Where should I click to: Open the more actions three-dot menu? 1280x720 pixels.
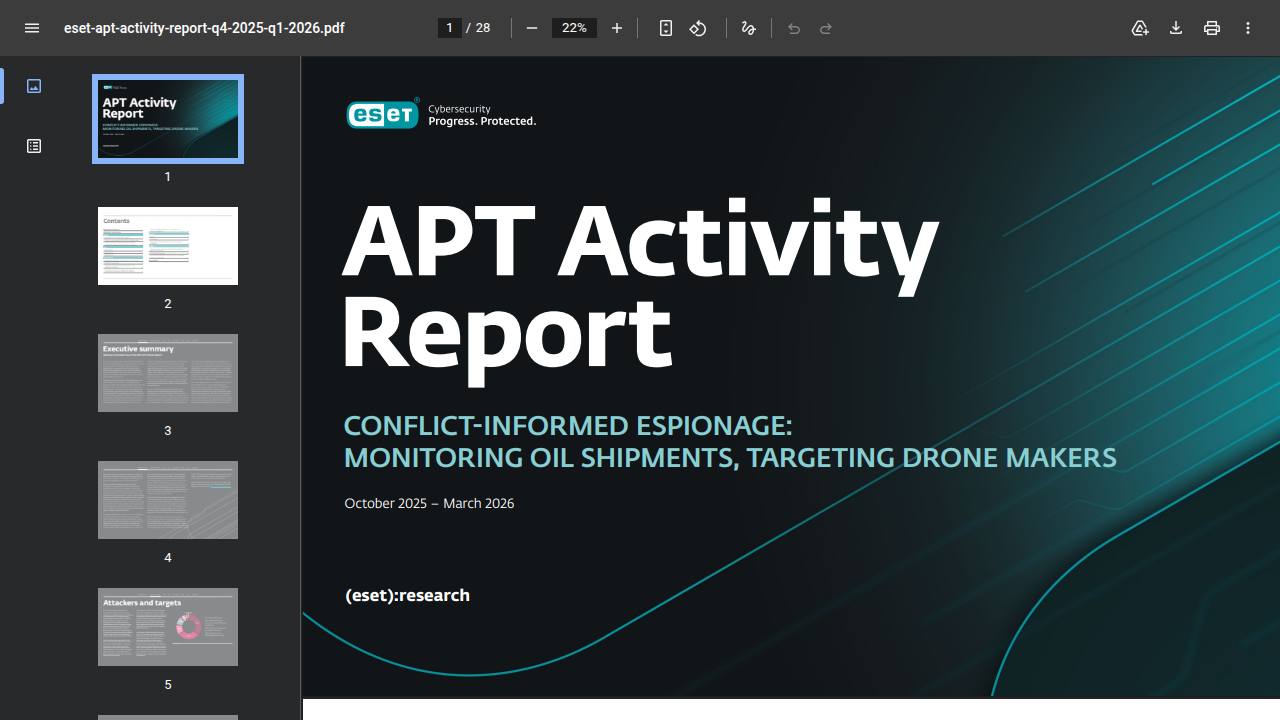pyautogui.click(x=1248, y=28)
